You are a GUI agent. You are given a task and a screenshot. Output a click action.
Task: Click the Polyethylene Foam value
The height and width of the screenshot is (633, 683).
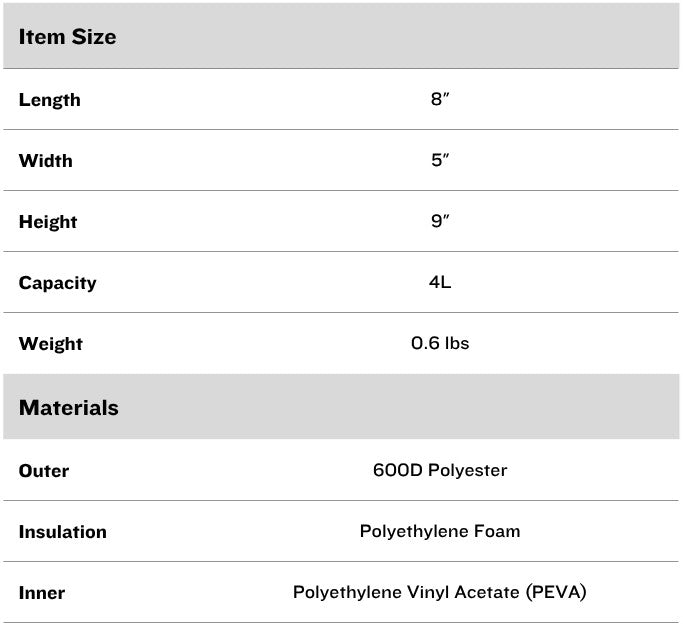point(440,532)
